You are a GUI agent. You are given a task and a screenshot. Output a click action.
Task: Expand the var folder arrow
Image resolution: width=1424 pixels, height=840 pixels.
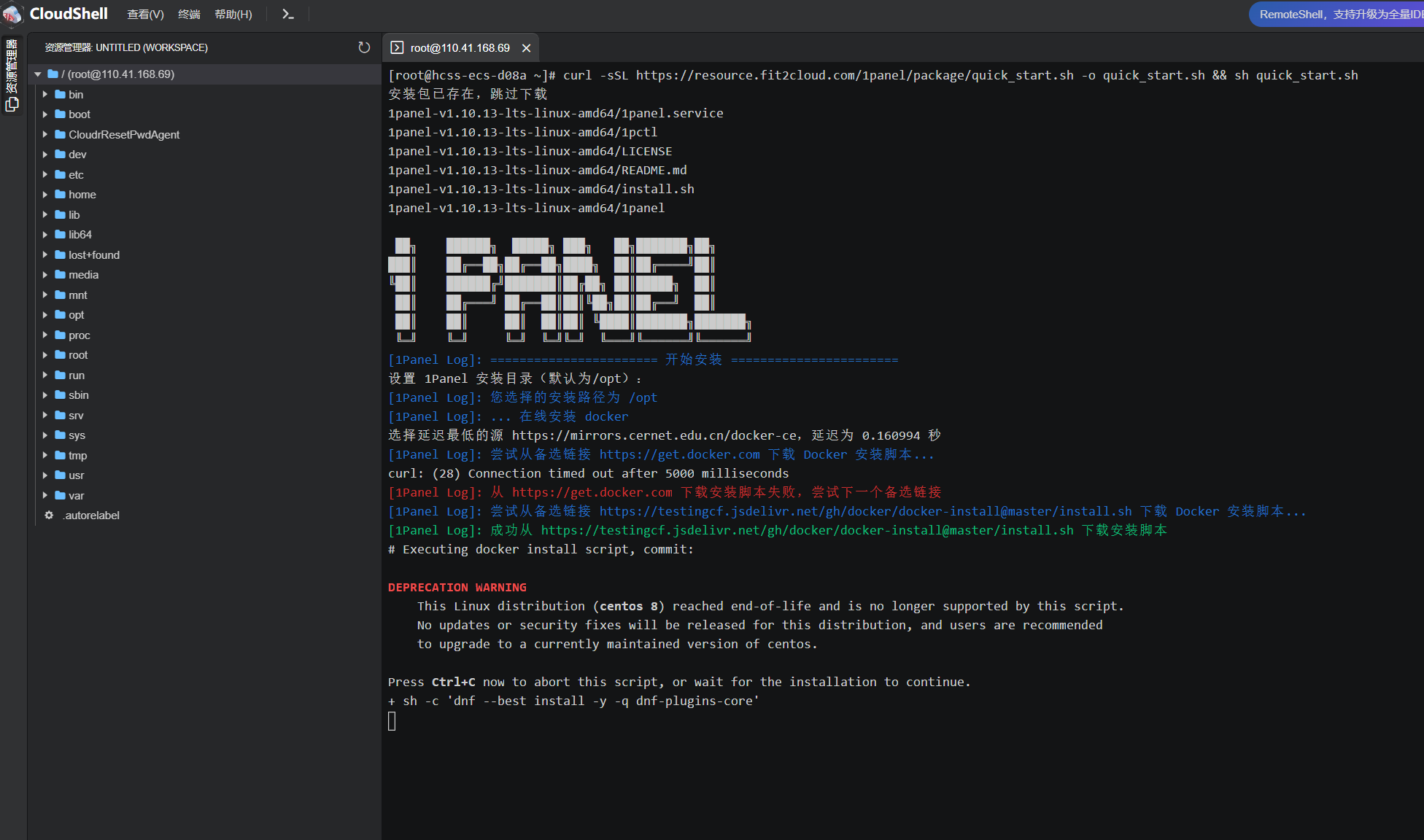[45, 495]
